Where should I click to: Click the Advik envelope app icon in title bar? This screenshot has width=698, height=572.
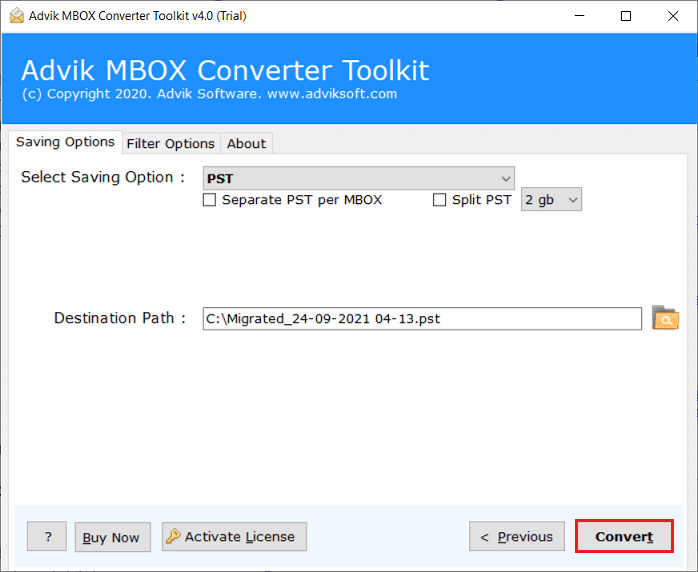pos(16,16)
